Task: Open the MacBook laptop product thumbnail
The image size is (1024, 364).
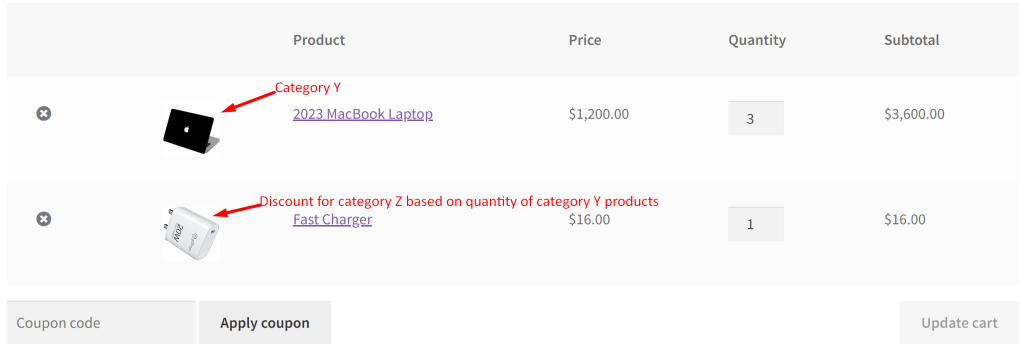Action: click(x=191, y=131)
